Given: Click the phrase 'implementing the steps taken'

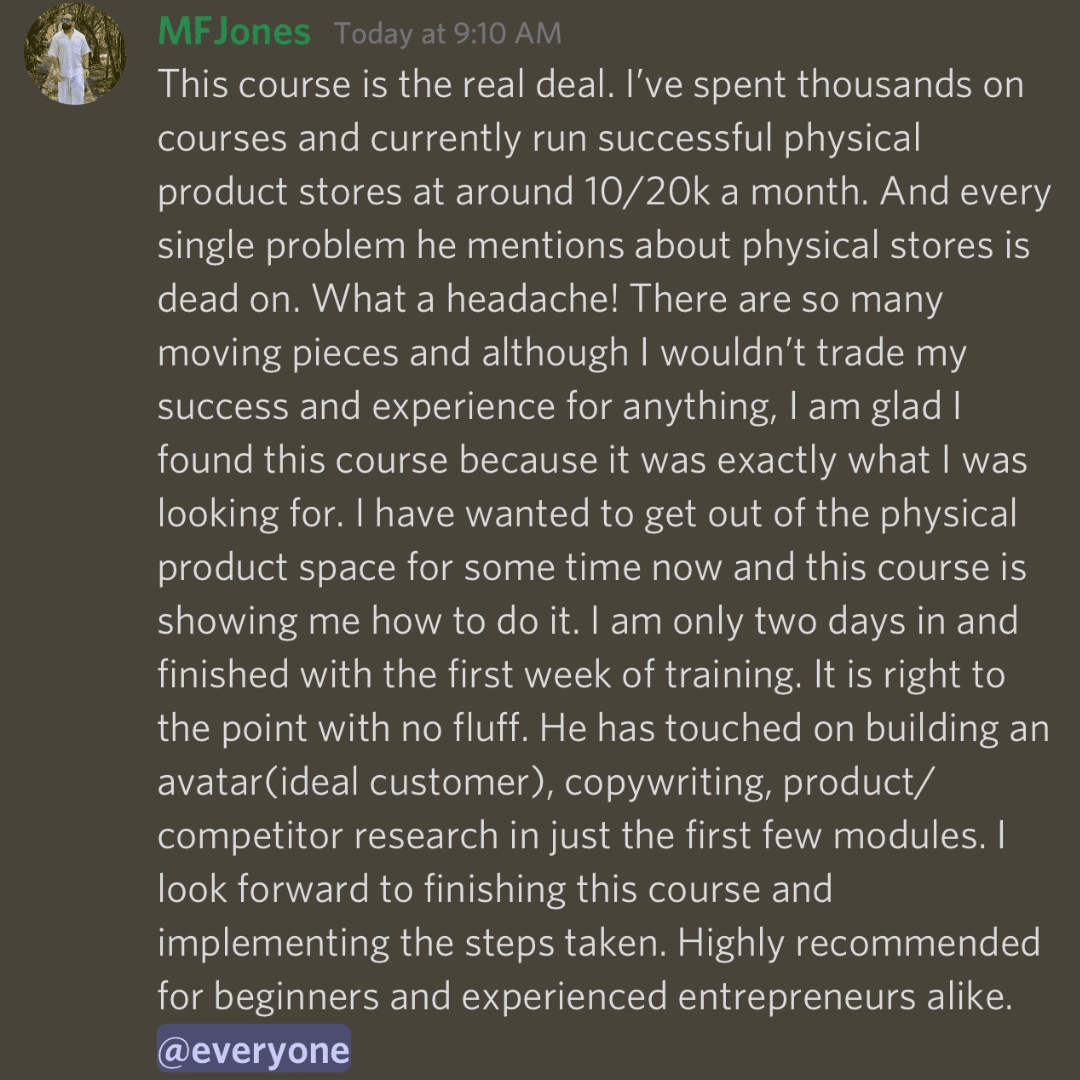Looking at the screenshot, I should 413,943.
